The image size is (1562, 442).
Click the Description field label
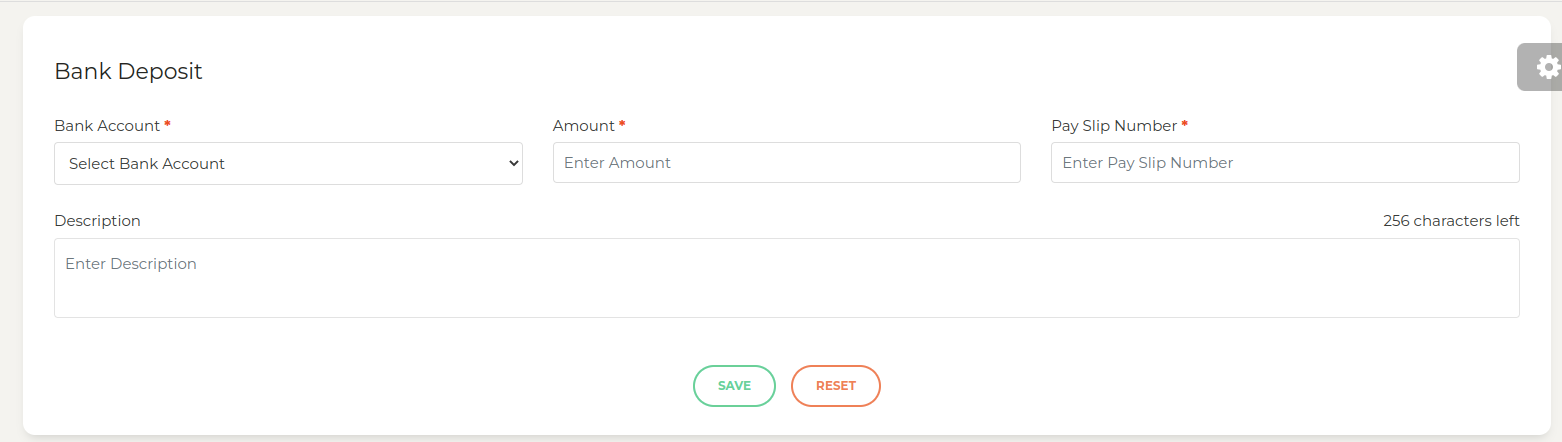tap(97, 221)
